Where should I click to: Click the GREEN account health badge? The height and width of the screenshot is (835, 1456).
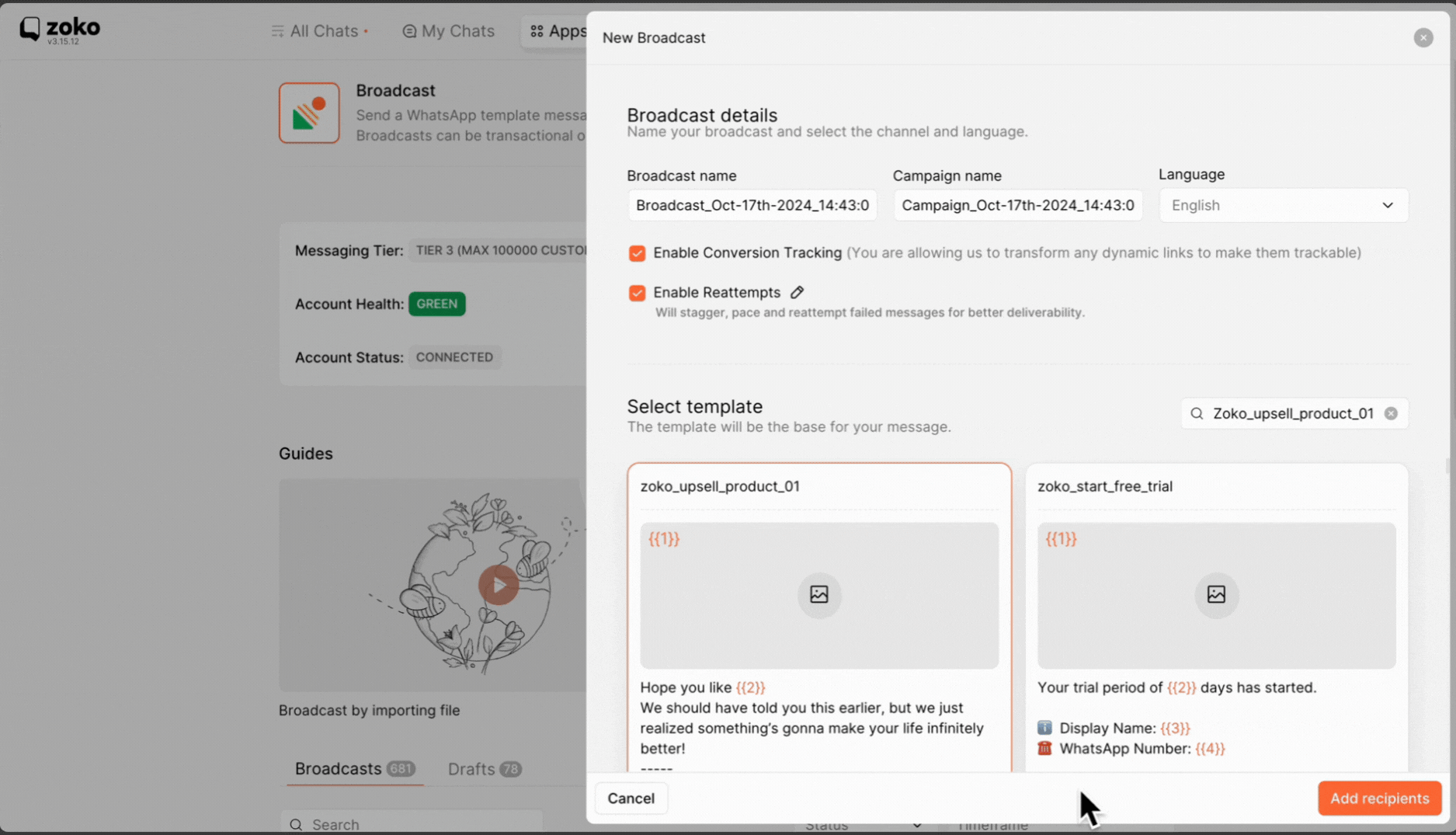(x=436, y=304)
